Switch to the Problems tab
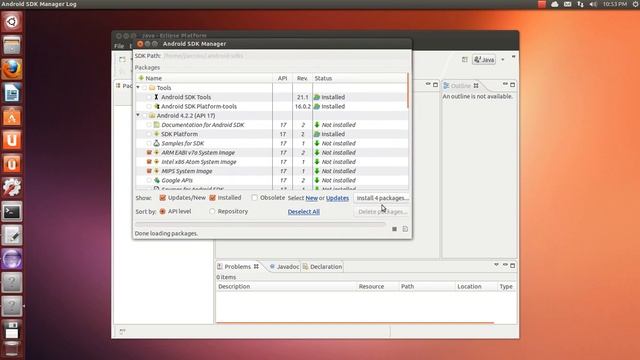This screenshot has height=360, width=640. click(238, 267)
